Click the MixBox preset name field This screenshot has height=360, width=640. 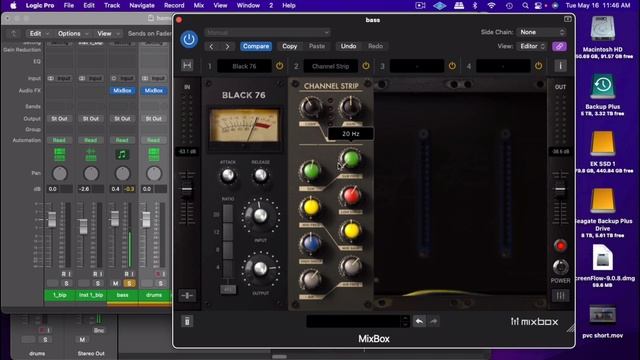pyautogui.click(x=354, y=321)
